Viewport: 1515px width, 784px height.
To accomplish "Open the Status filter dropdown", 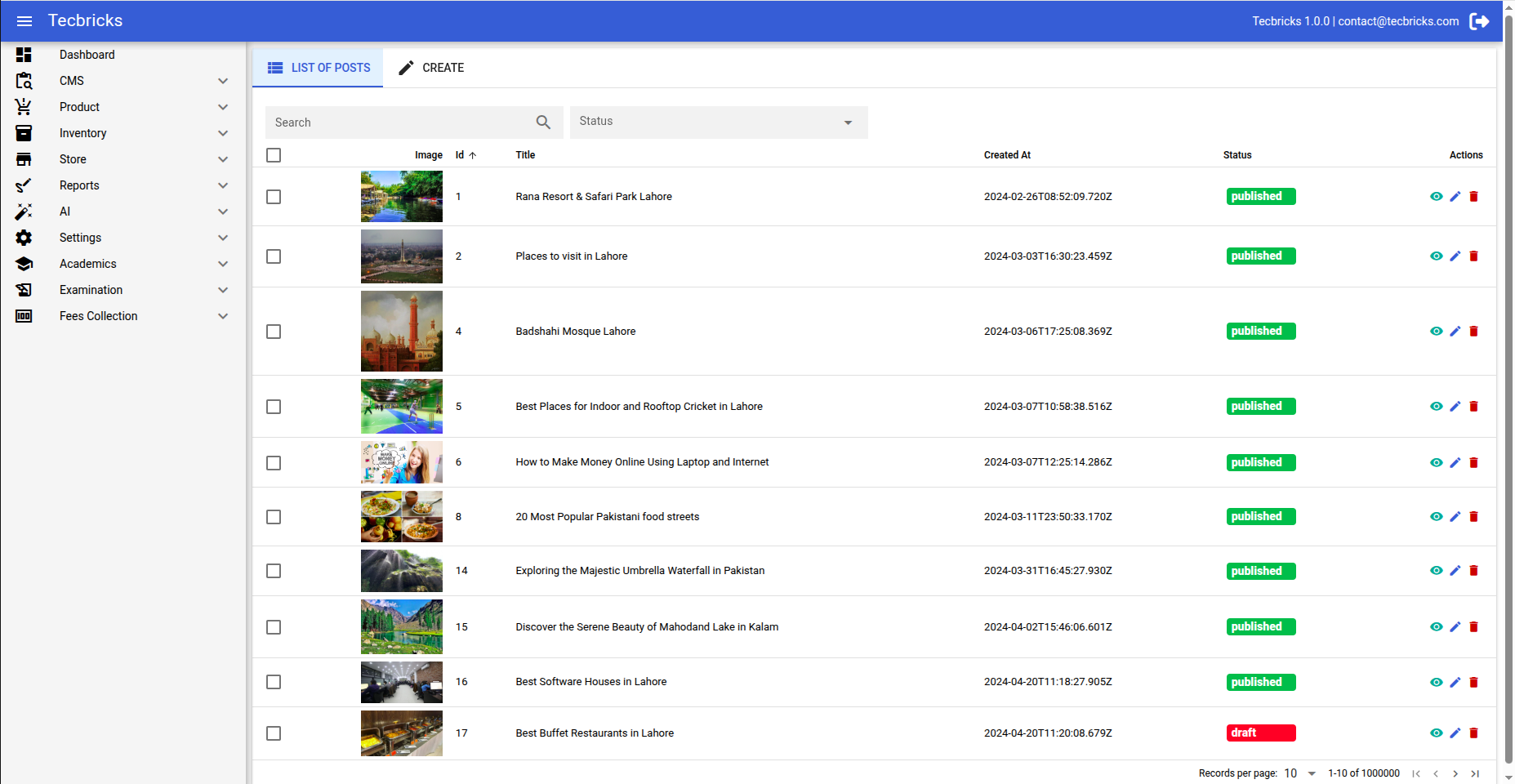I will tap(719, 122).
